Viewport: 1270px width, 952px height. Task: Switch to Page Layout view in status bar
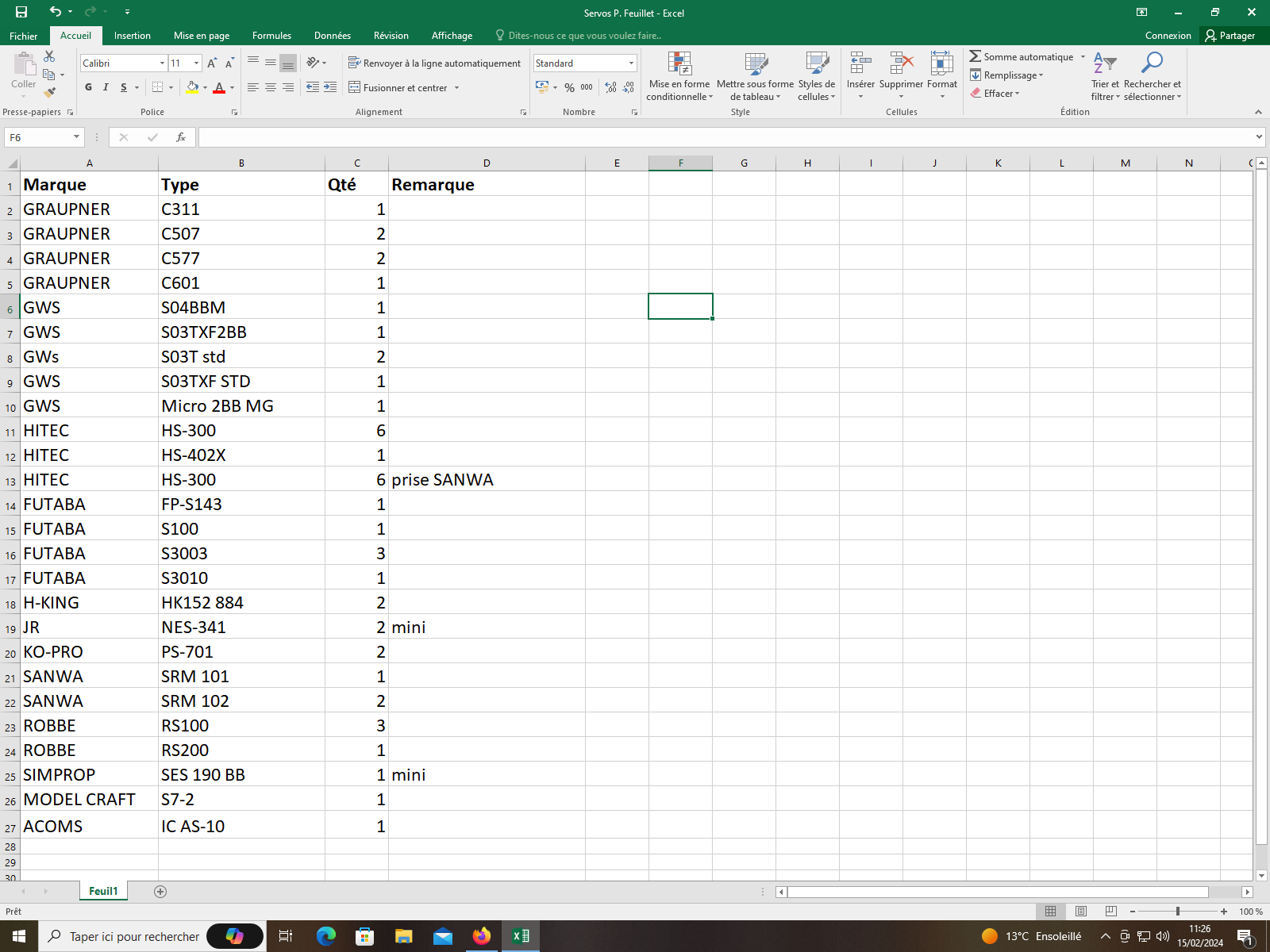point(1081,912)
